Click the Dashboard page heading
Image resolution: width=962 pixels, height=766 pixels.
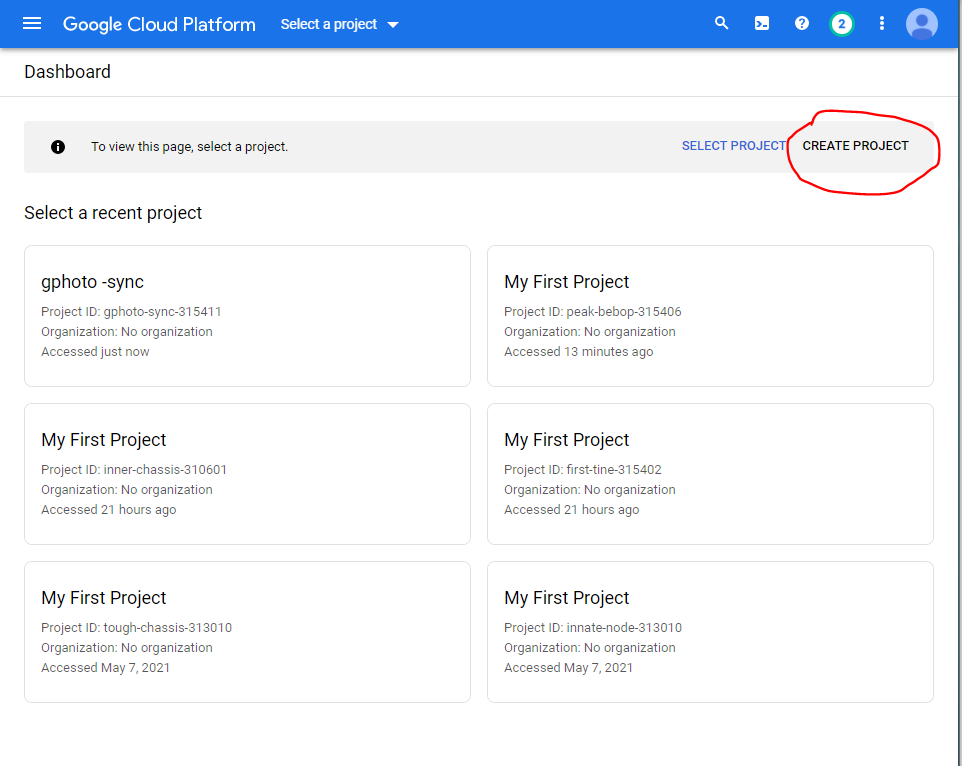point(68,72)
